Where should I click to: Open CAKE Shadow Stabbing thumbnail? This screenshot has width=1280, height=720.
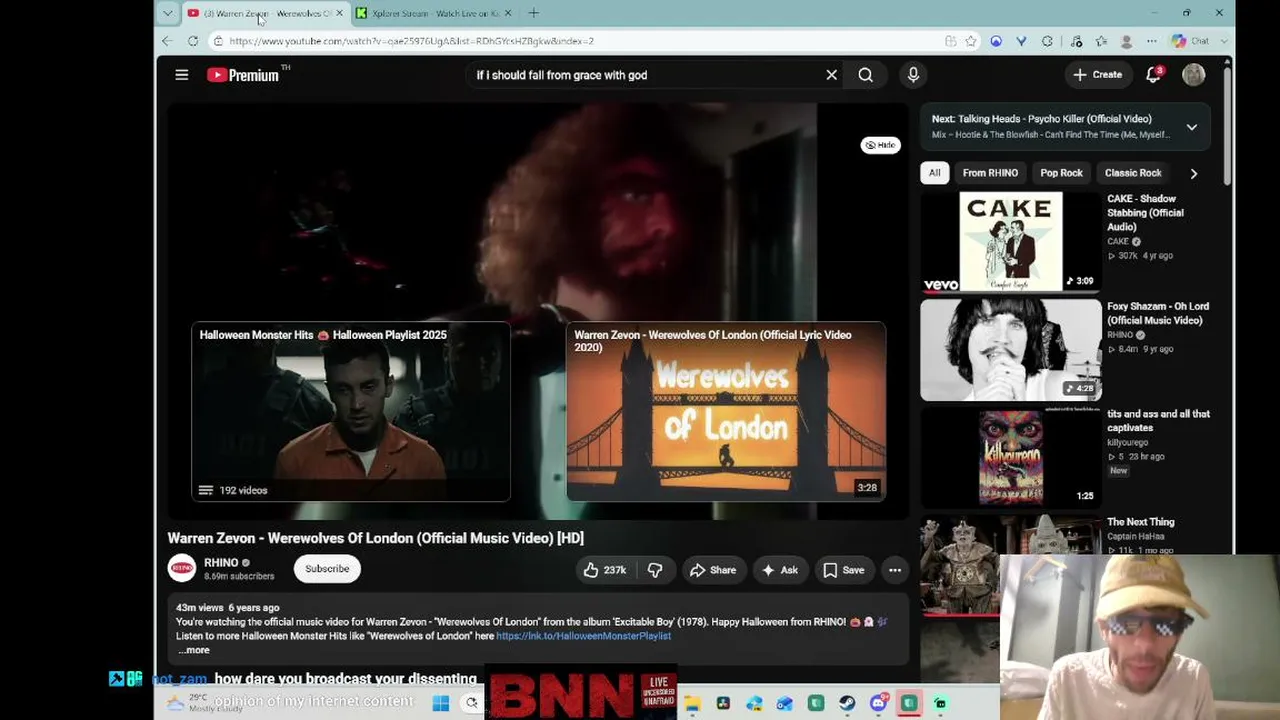(x=1011, y=242)
